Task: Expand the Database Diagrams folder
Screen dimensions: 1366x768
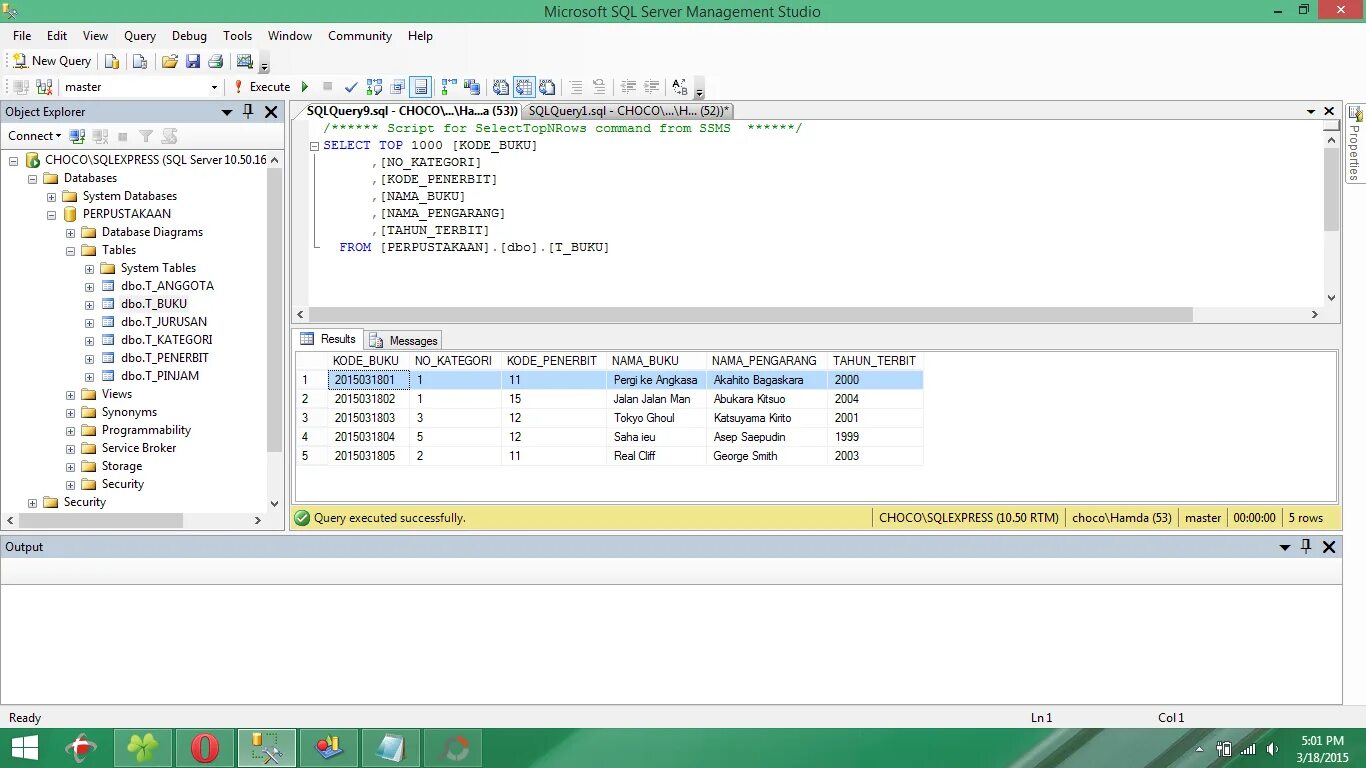Action: pos(71,232)
